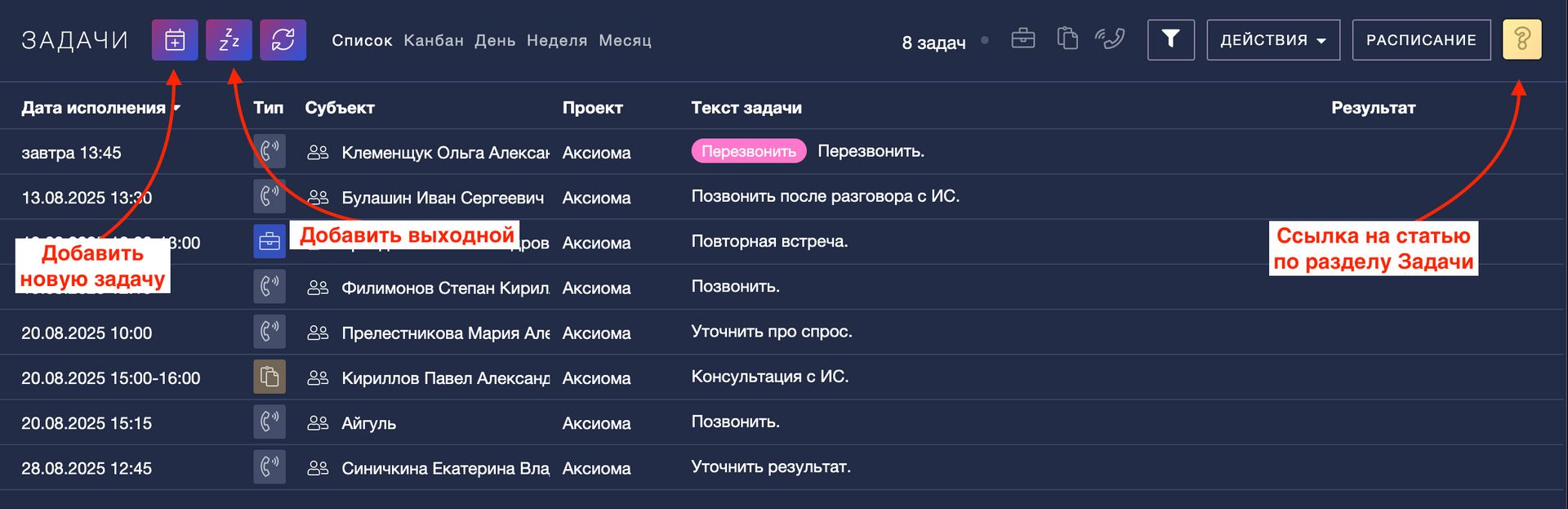Select the Месяц view tab
Image resolution: width=1568 pixels, height=509 pixels.
(625, 40)
